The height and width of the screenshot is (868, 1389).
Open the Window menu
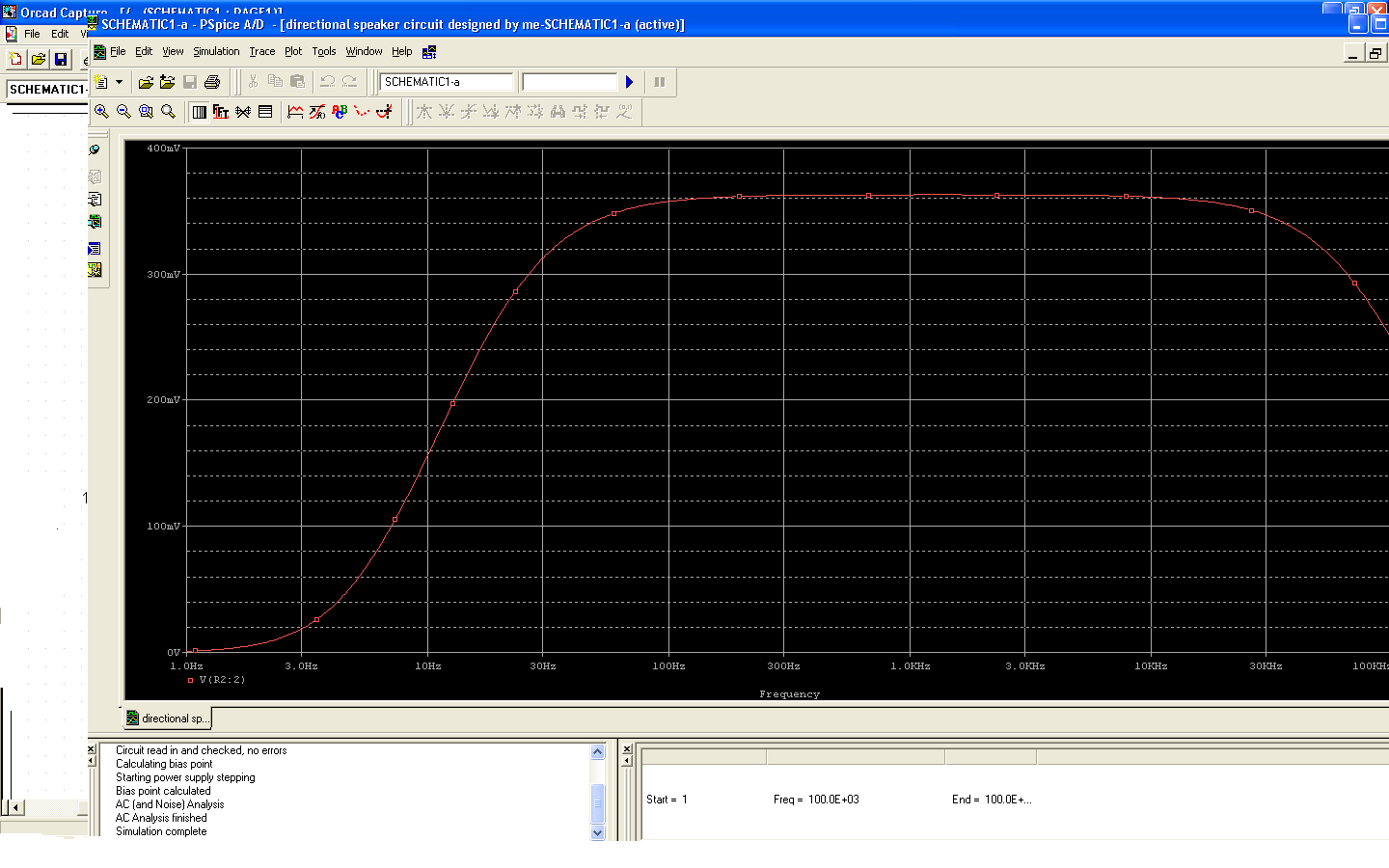365,52
